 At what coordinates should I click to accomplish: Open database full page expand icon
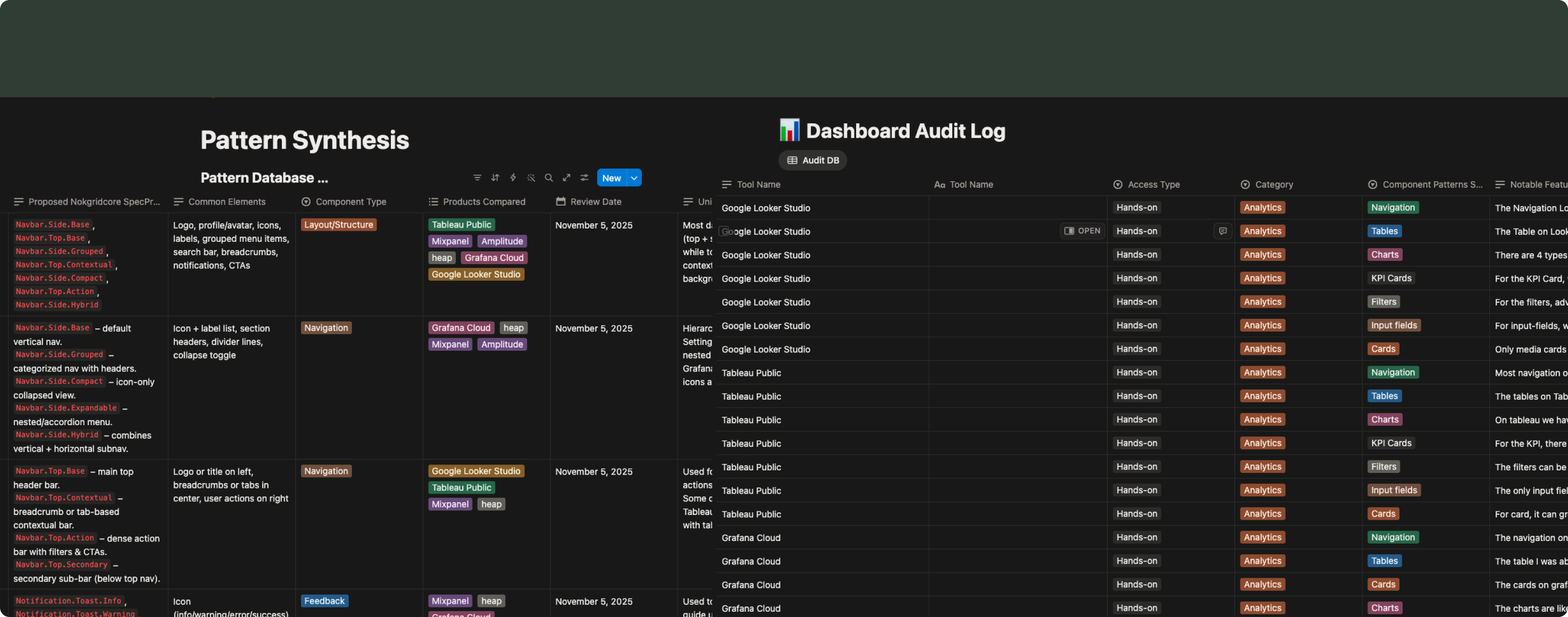[567, 178]
